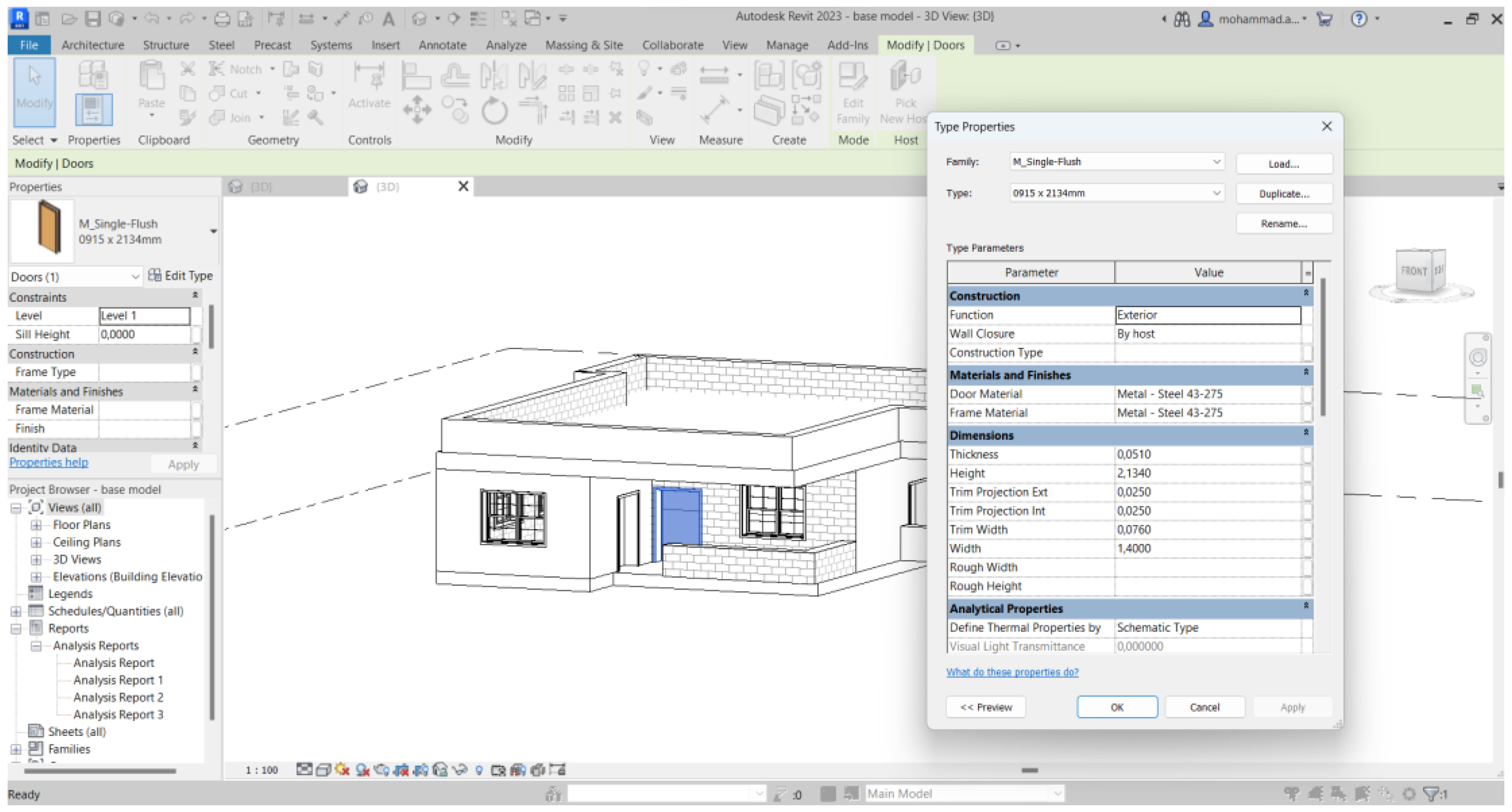Open the Massing & Site tab
The height and width of the screenshot is (812, 1512).
tap(584, 45)
